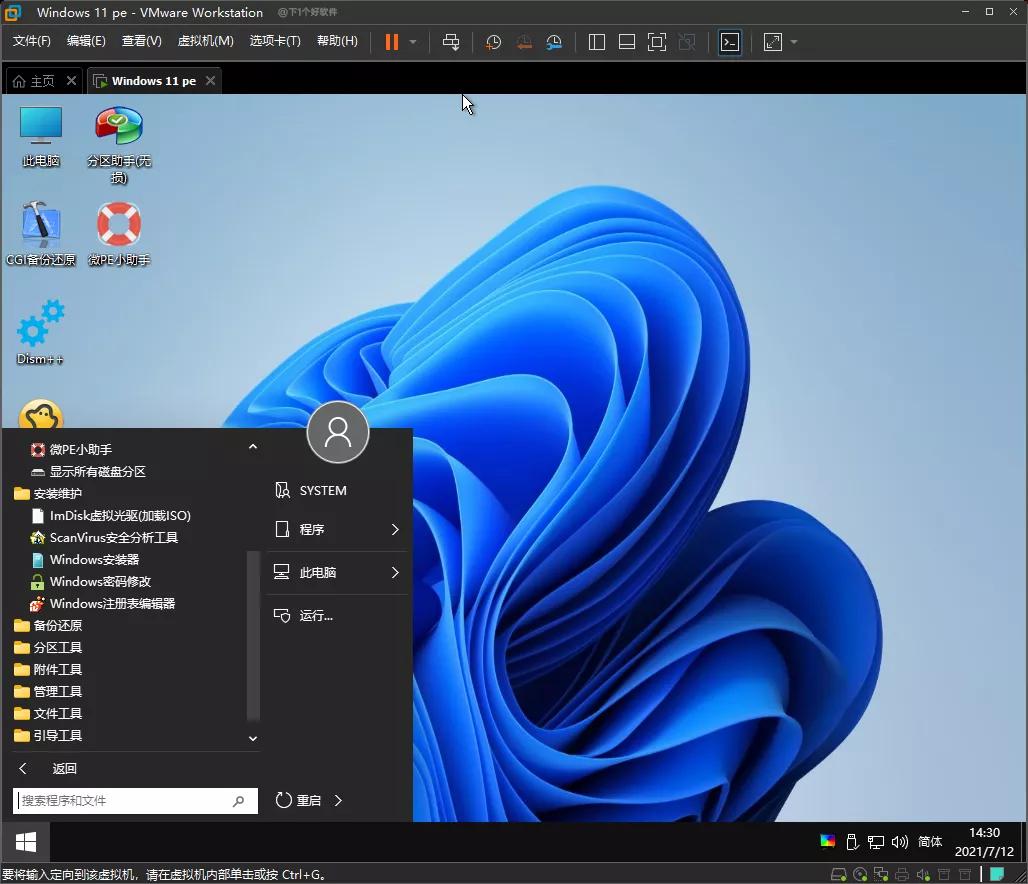Toggle the console view button
The height and width of the screenshot is (884, 1028).
coord(730,42)
